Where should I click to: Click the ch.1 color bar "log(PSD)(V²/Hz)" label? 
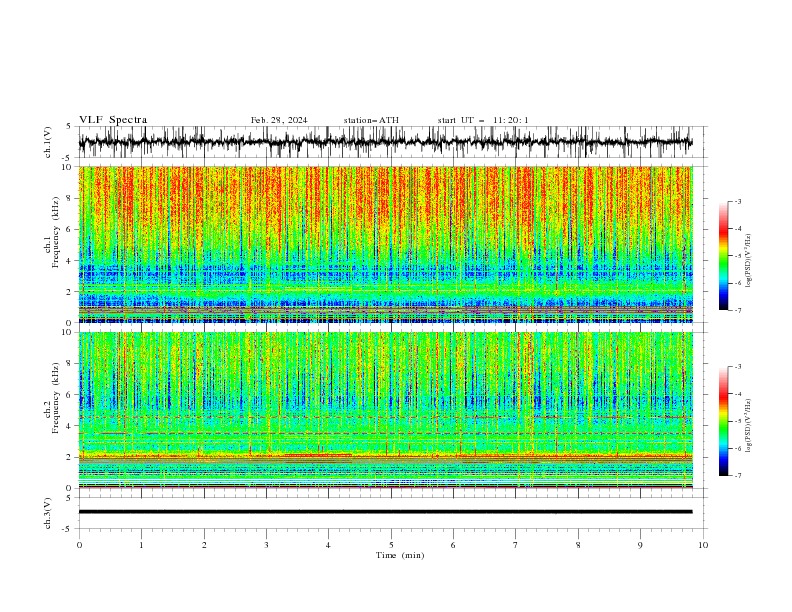point(749,261)
